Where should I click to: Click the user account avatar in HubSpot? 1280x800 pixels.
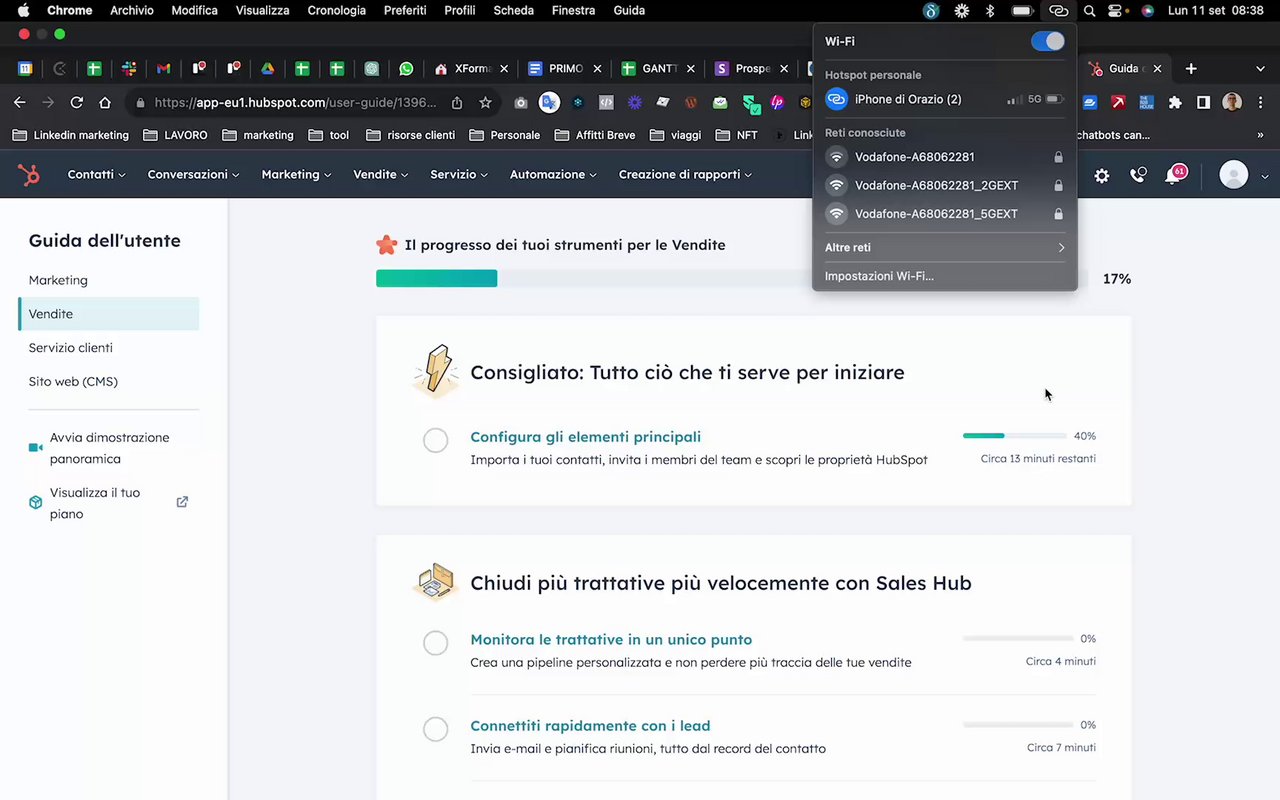(1234, 175)
